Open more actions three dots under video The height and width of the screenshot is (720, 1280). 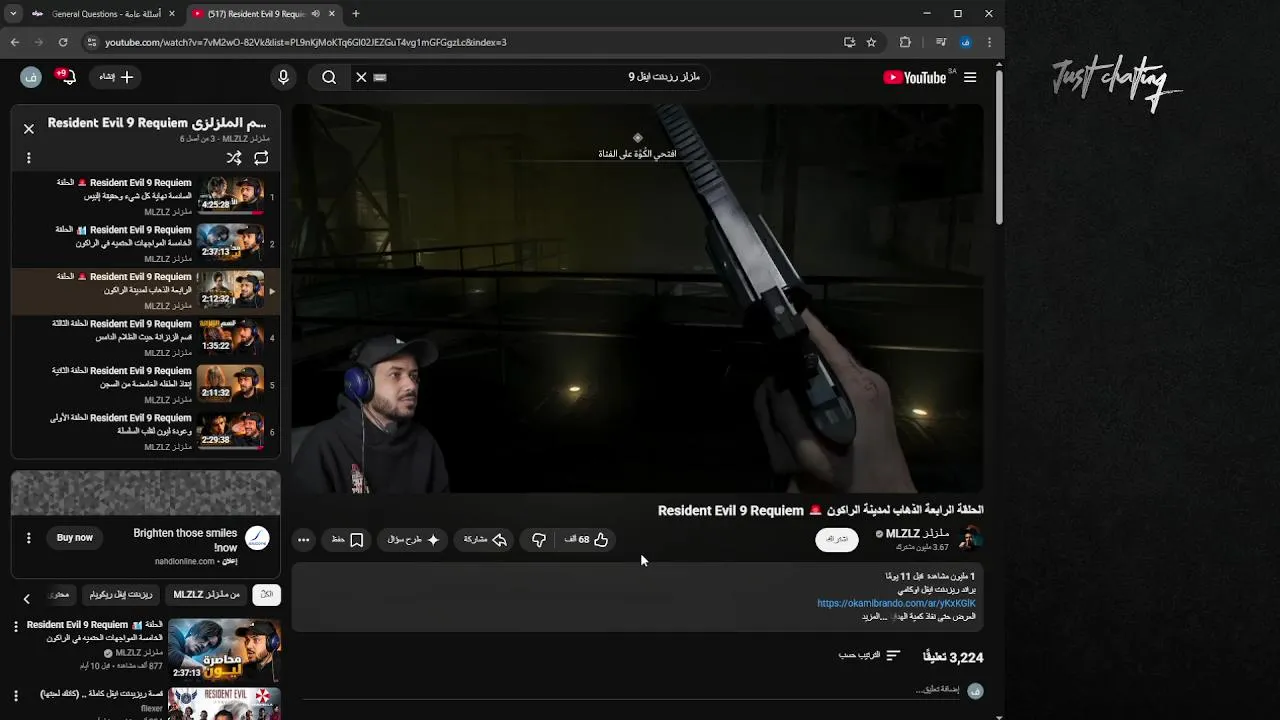(304, 540)
